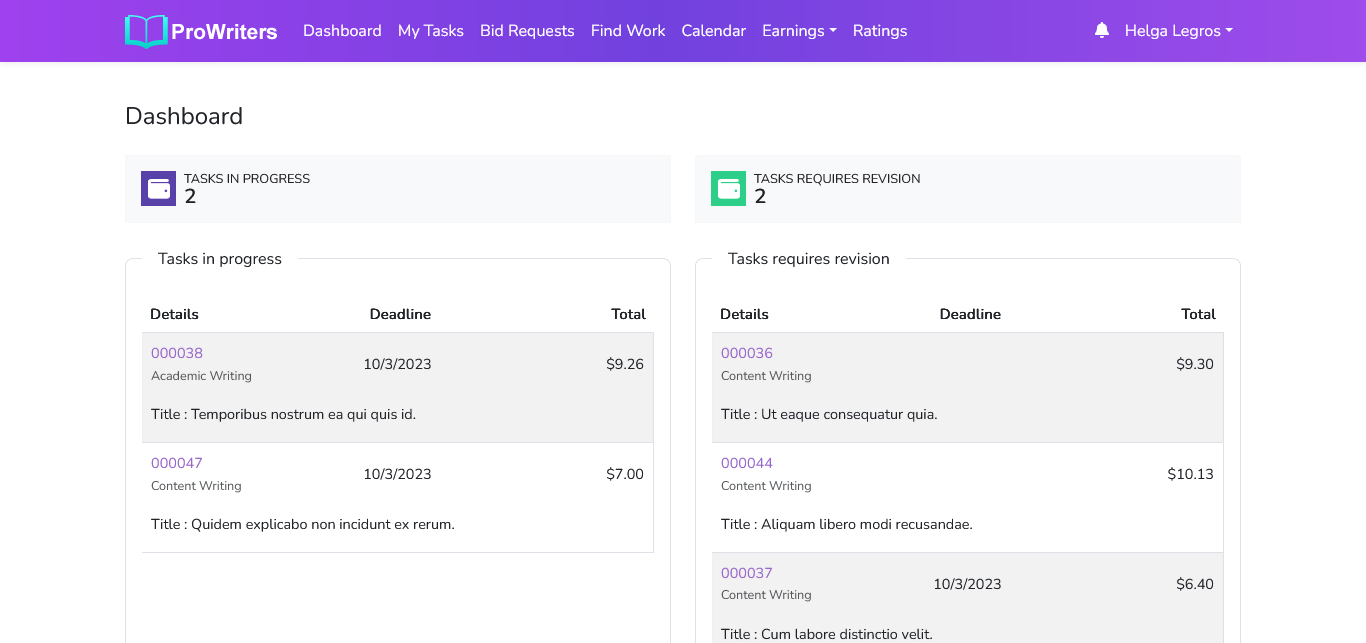The image size is (1366, 643).
Task: Open the Calendar page
Action: coord(713,31)
